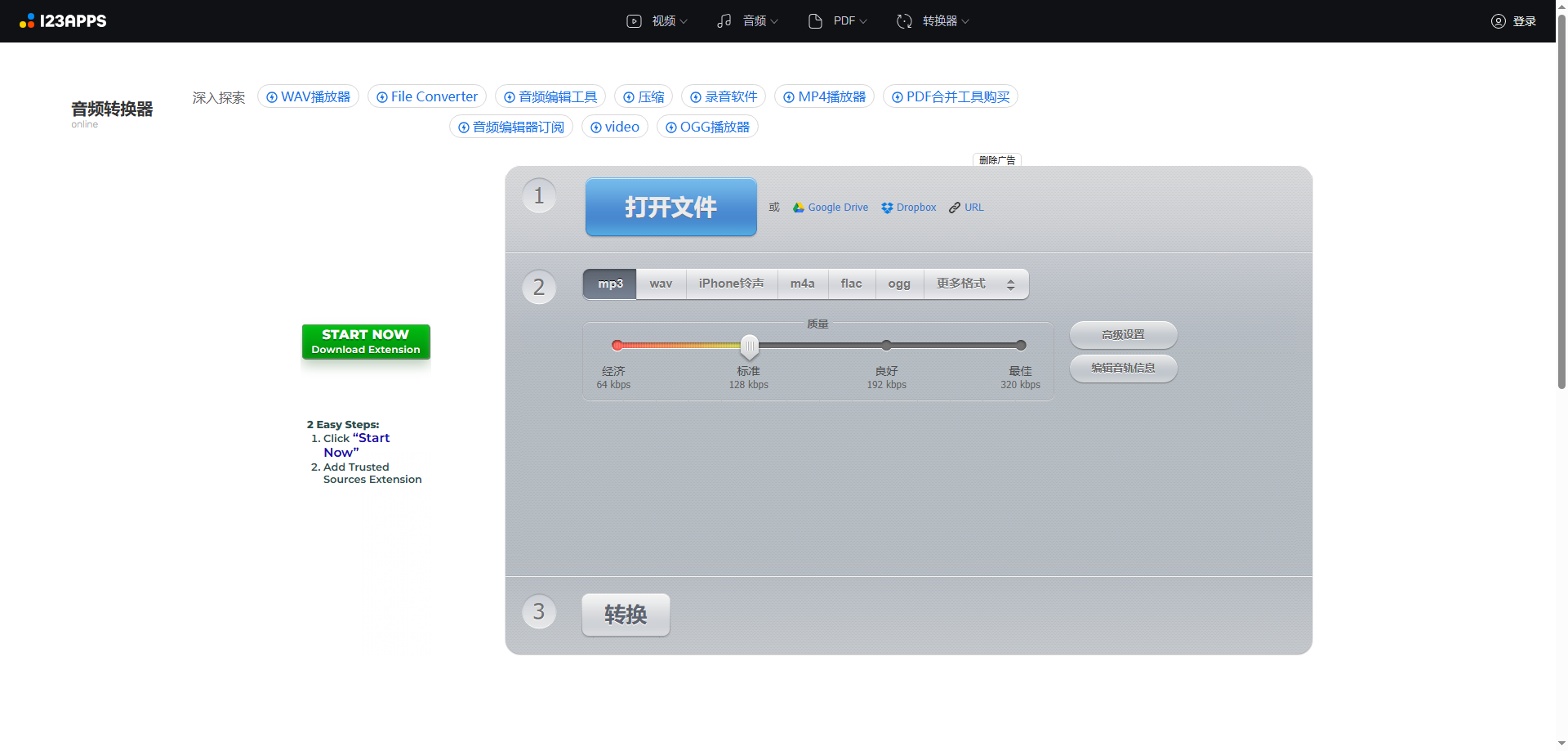Viewport: 1568px width, 751px height.
Task: Click the Dropbox icon
Action: click(887, 208)
